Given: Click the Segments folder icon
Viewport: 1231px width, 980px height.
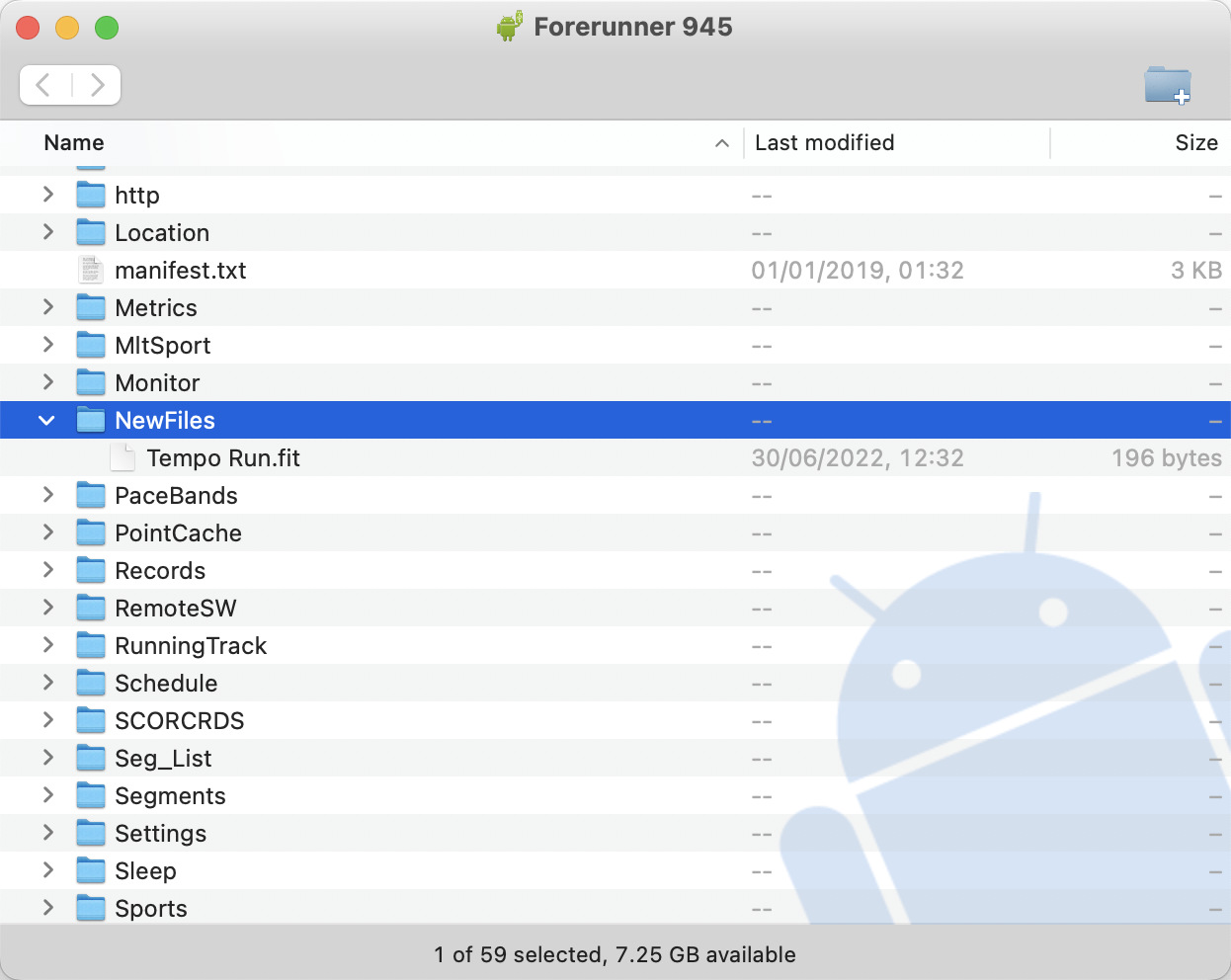Looking at the screenshot, I should [91, 795].
